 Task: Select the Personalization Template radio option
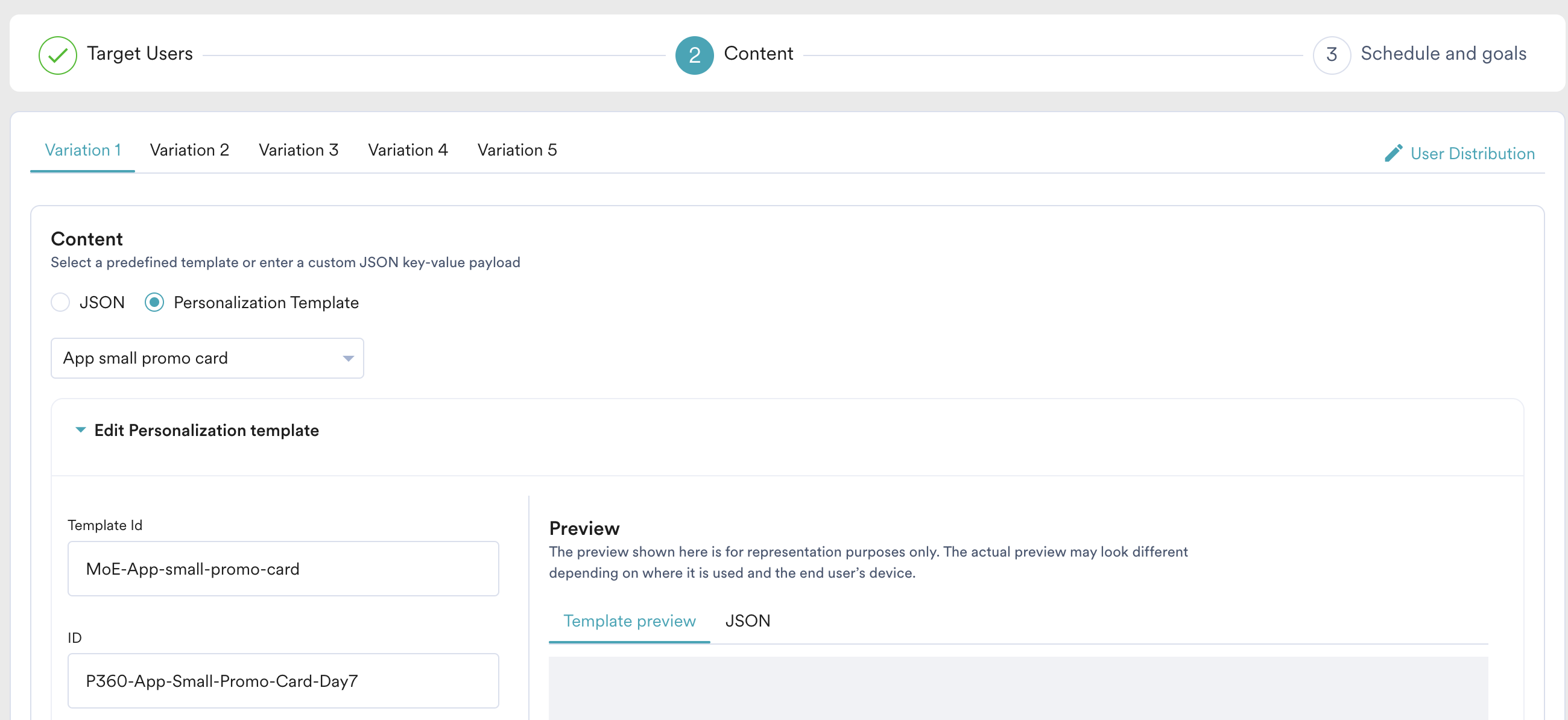(154, 303)
